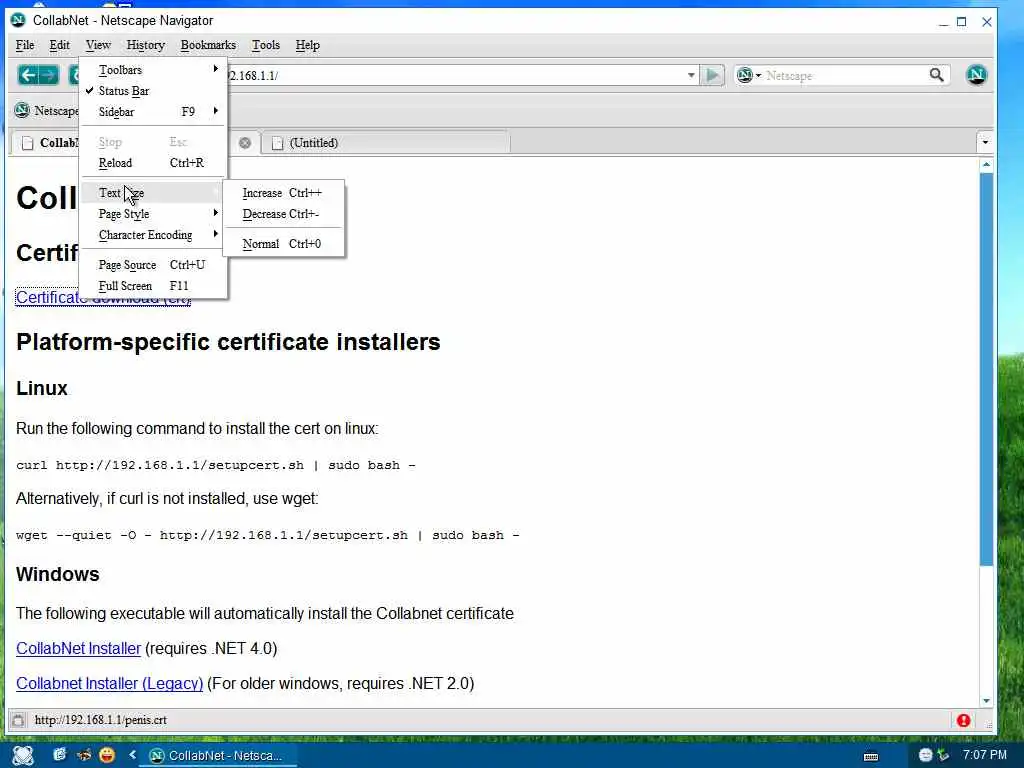Viewport: 1024px width, 768px height.
Task: Choose Increase text size Ctrl++
Action: (283, 193)
